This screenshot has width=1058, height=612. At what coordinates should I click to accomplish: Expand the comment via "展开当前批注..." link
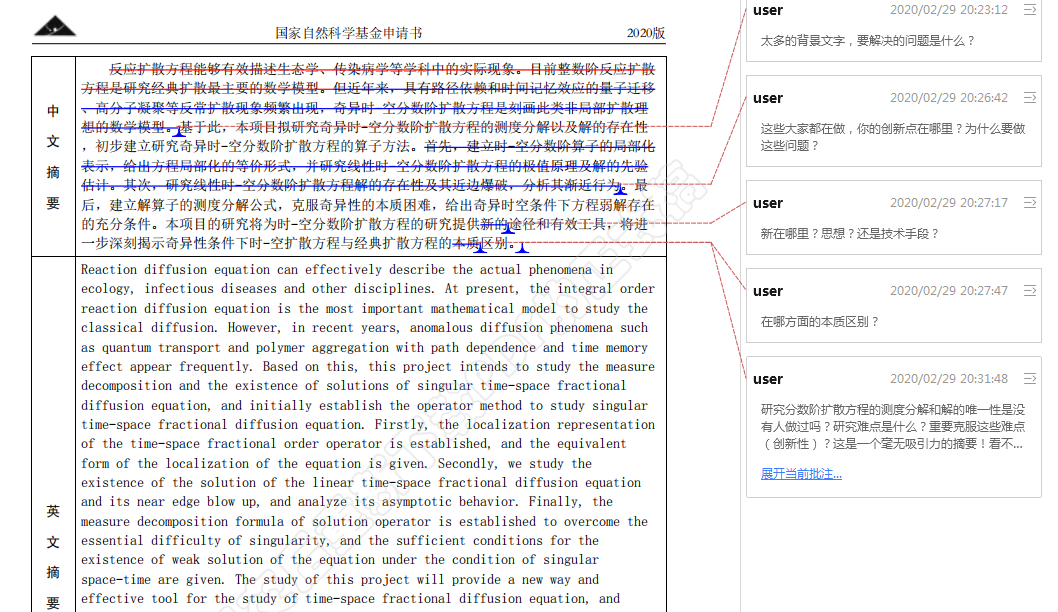tap(801, 473)
